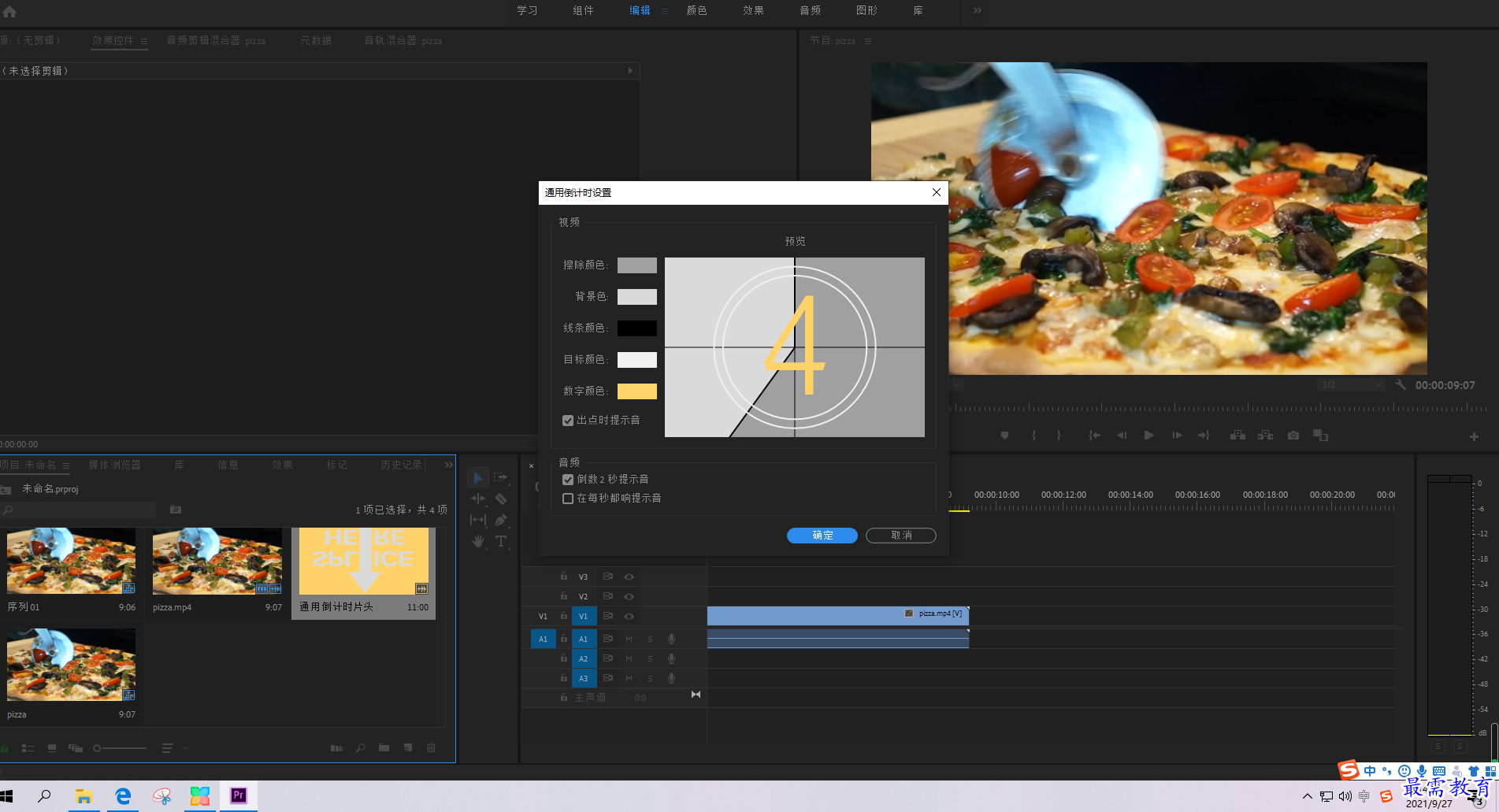Click the Go to Out point icon
This screenshot has height=812, width=1499.
point(1204,436)
